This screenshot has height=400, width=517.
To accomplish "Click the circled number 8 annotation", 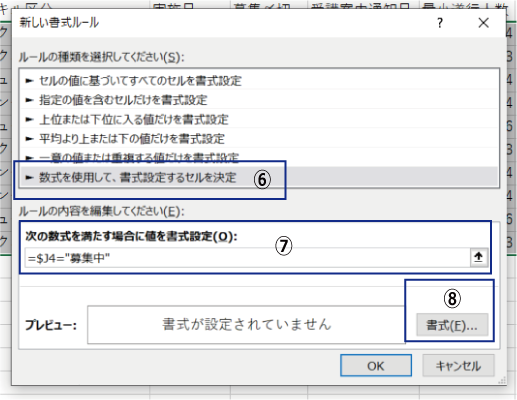I will coord(452,298).
